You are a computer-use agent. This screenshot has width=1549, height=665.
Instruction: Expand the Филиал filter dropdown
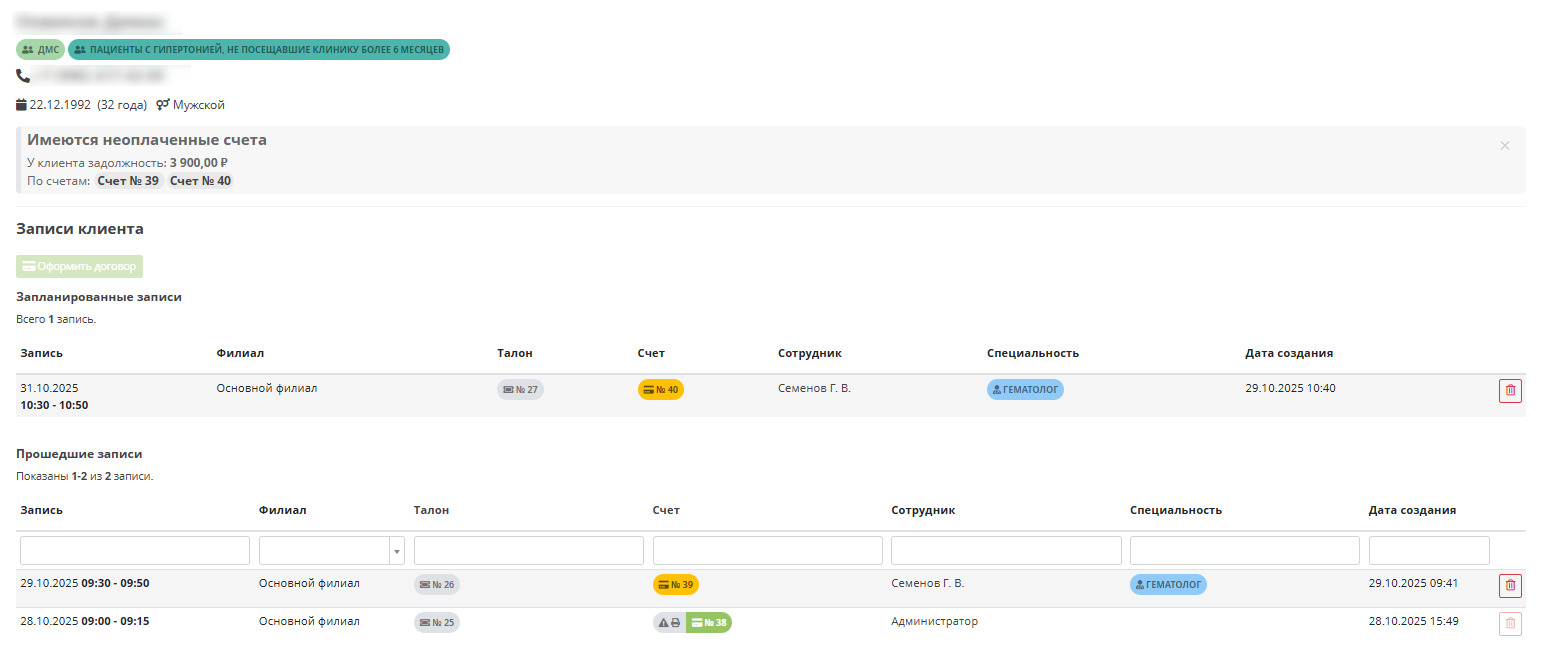click(397, 551)
